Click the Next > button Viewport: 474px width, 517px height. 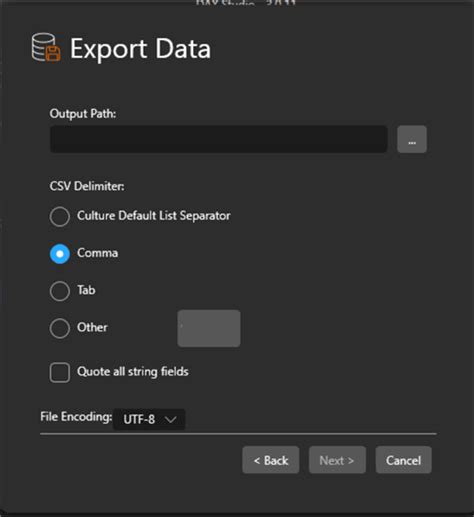(337, 460)
